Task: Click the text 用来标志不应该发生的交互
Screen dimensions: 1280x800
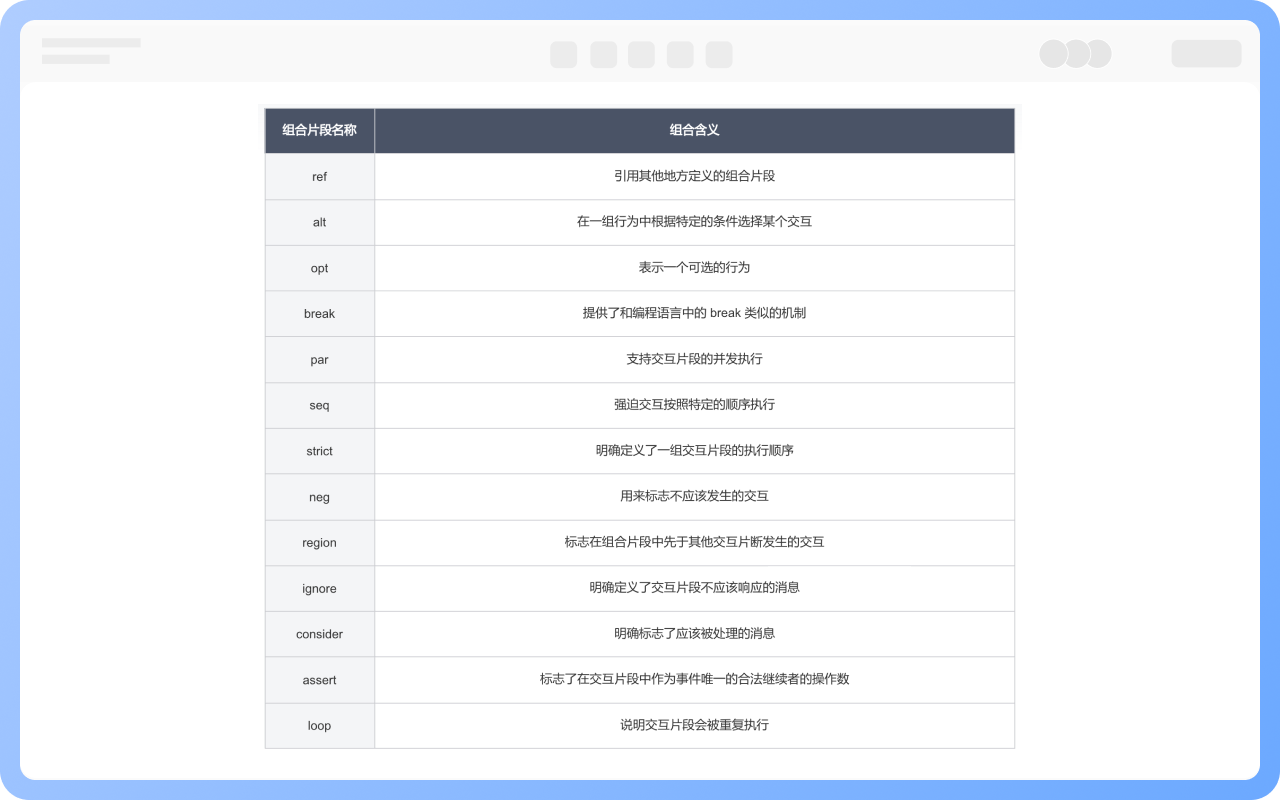Action: tap(694, 497)
